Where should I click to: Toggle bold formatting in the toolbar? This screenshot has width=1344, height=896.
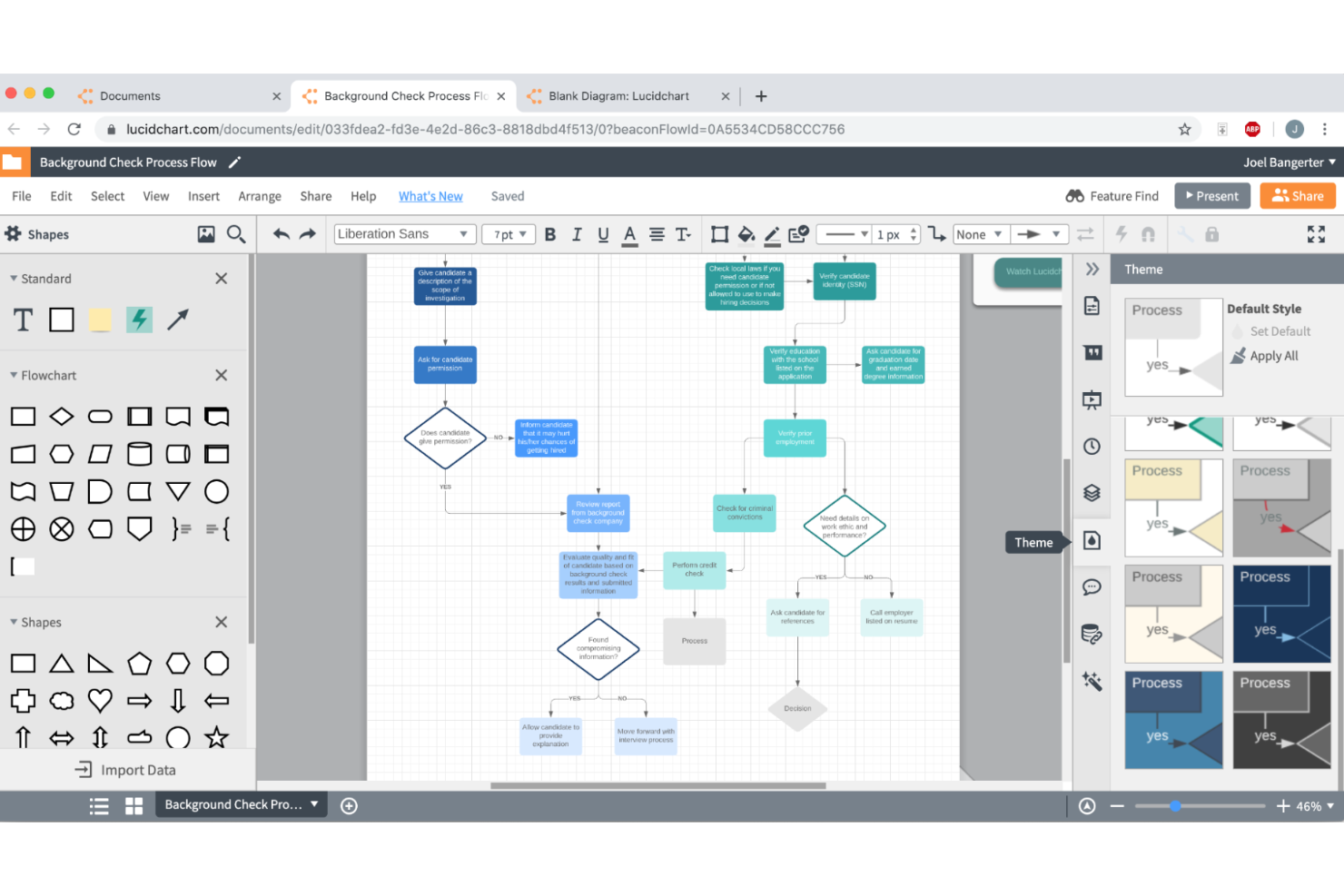[550, 234]
